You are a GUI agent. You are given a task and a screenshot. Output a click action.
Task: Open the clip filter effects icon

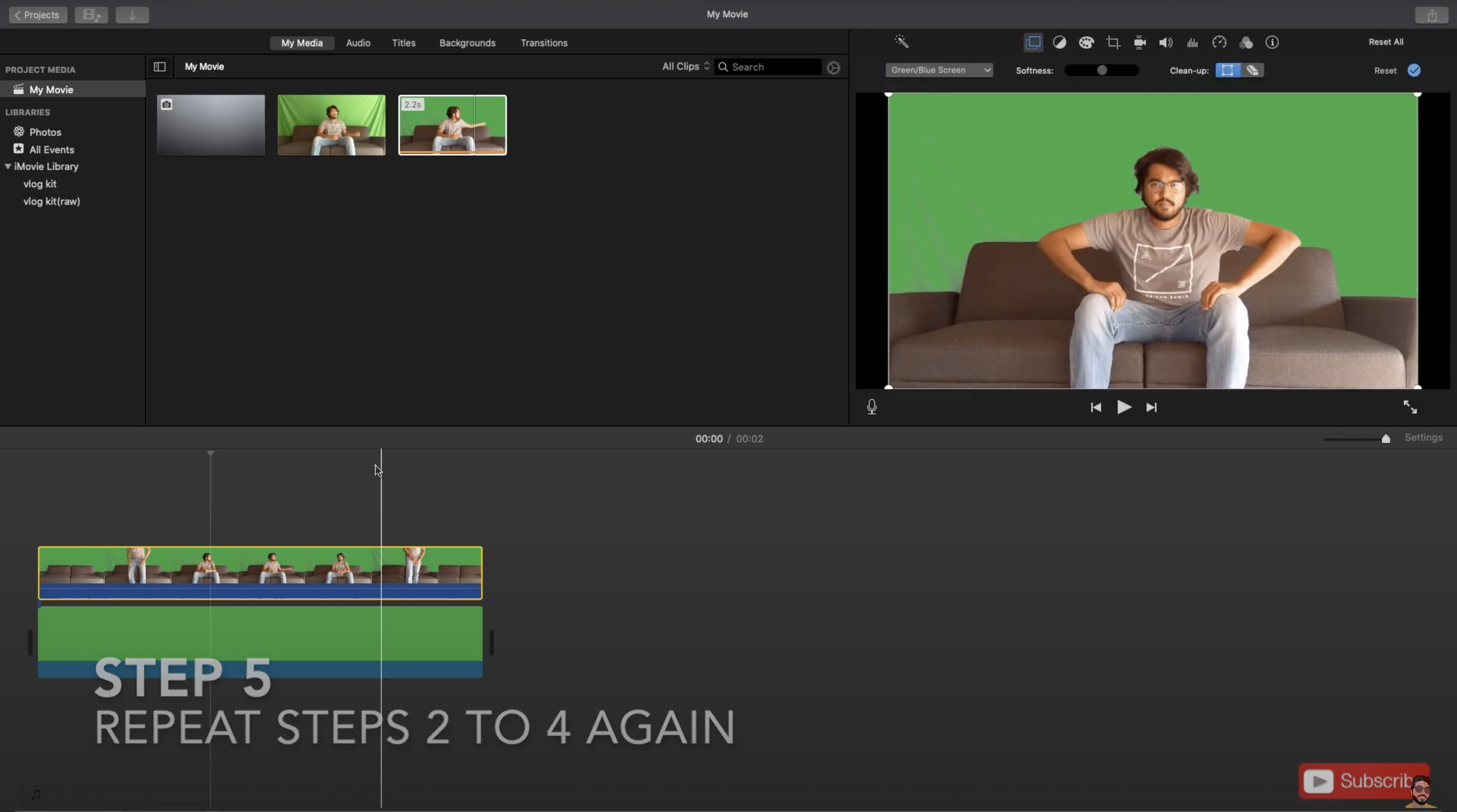pyautogui.click(x=1246, y=42)
